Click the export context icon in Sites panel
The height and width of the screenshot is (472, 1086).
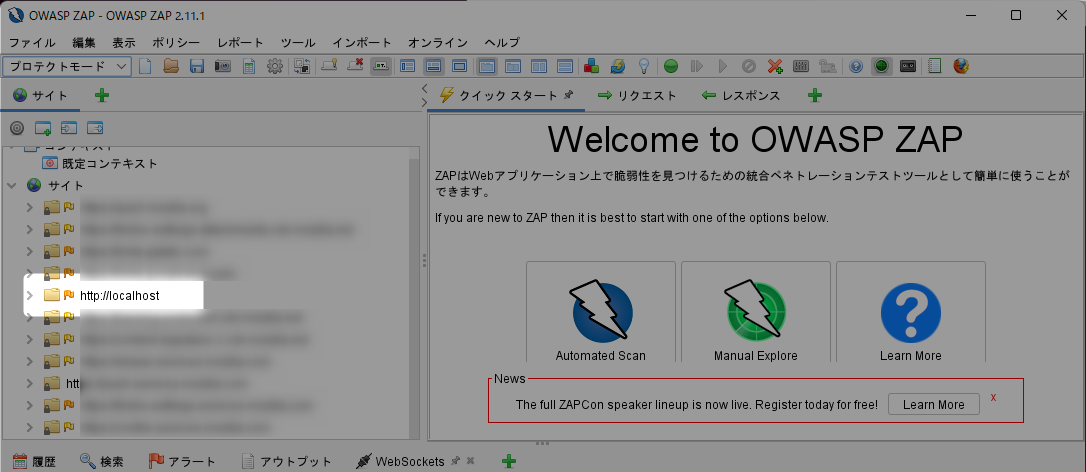[x=95, y=128]
